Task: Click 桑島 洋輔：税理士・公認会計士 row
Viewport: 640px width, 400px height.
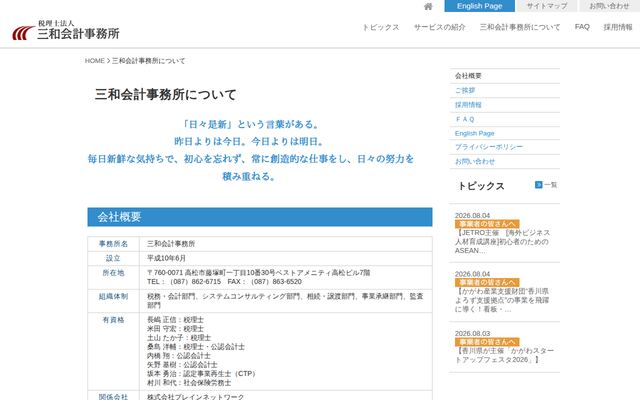Action: pyautogui.click(x=196, y=347)
